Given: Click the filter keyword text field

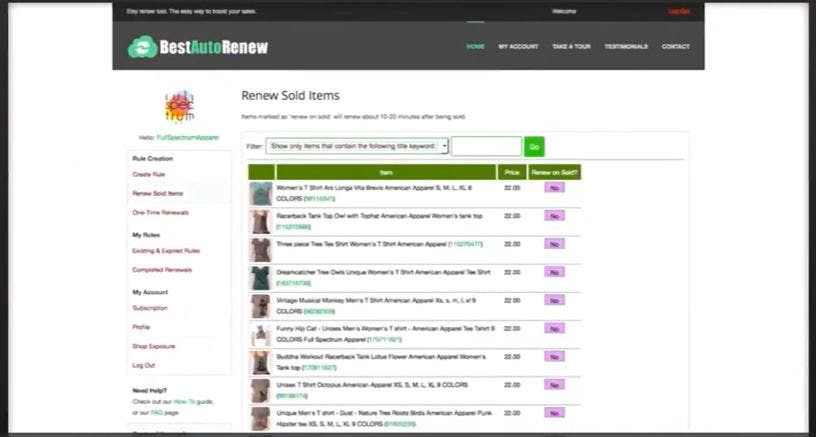Looking at the screenshot, I should (486, 146).
